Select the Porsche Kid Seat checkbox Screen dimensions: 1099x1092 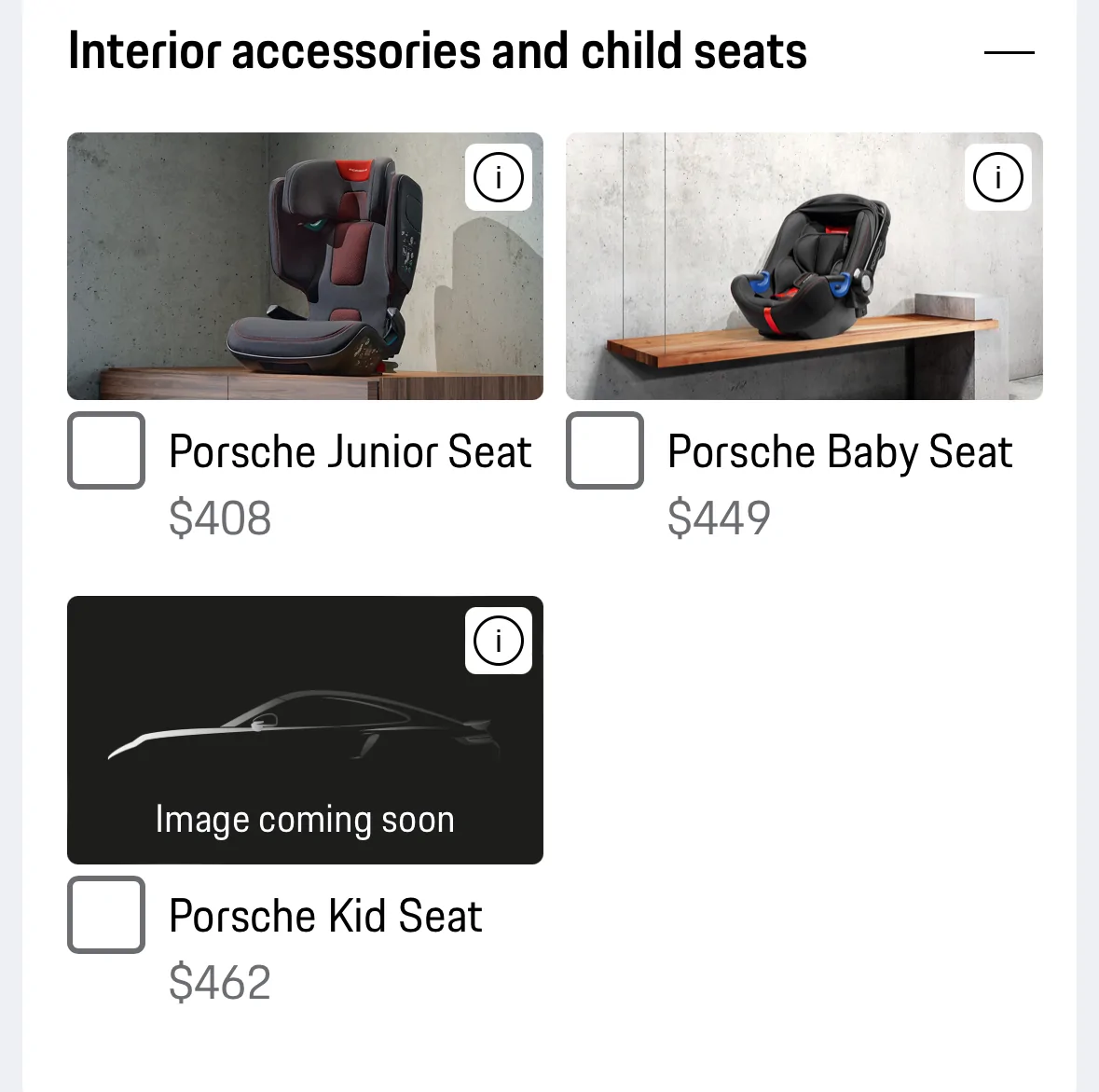click(x=105, y=915)
